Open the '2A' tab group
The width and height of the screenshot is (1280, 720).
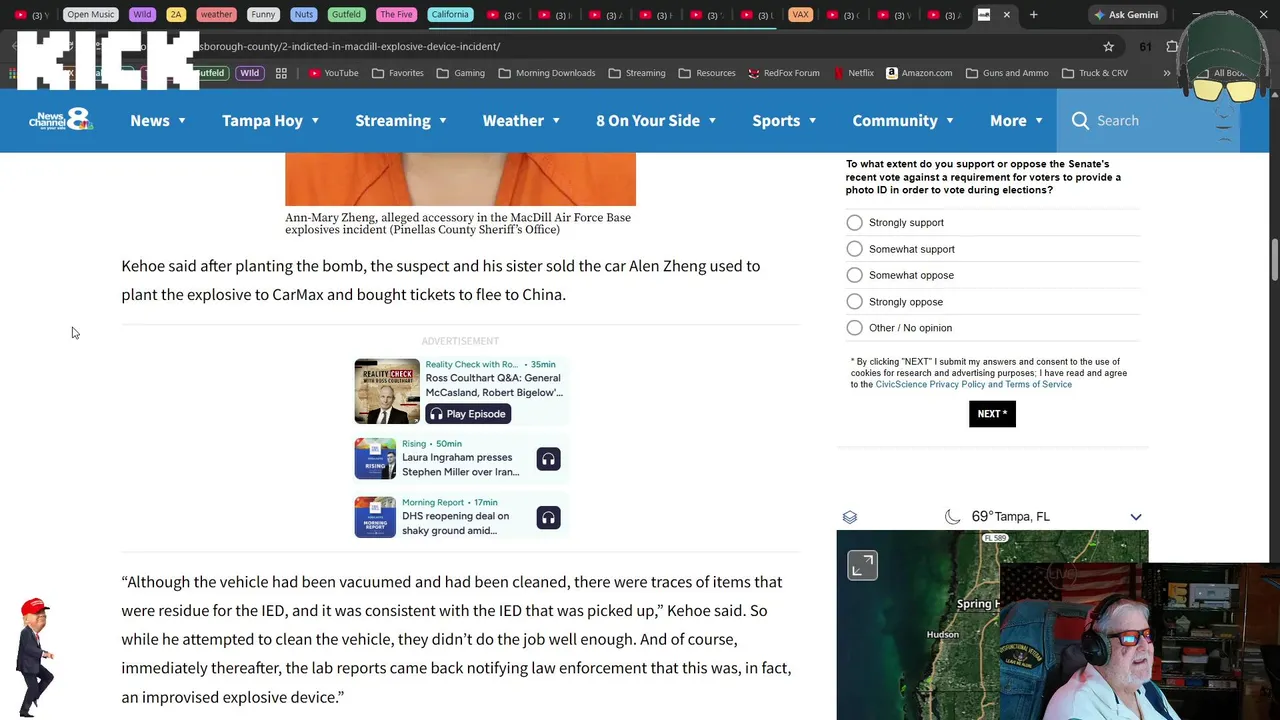(x=176, y=15)
